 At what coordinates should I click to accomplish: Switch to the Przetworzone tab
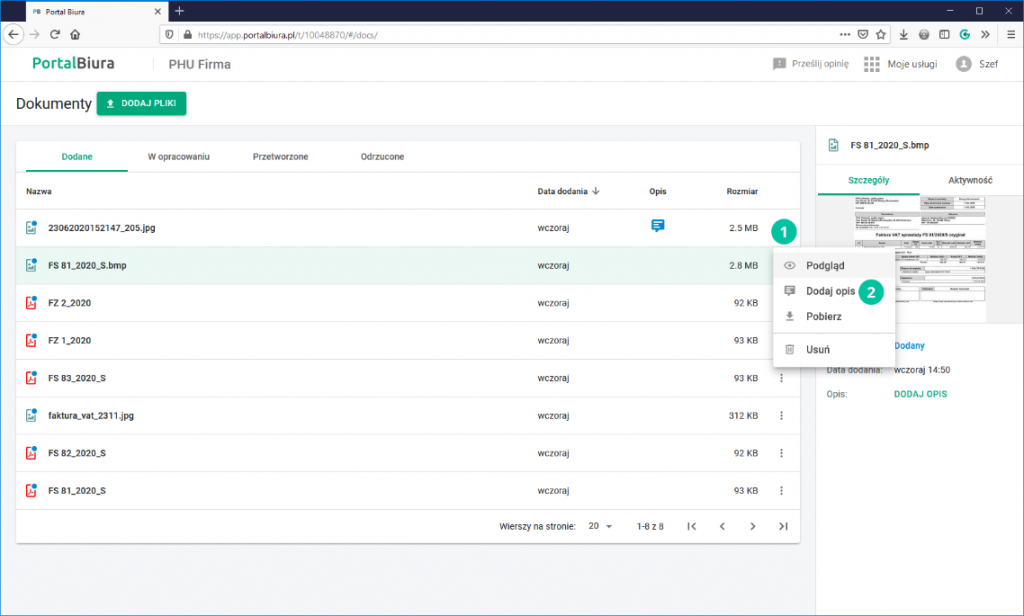(280, 157)
